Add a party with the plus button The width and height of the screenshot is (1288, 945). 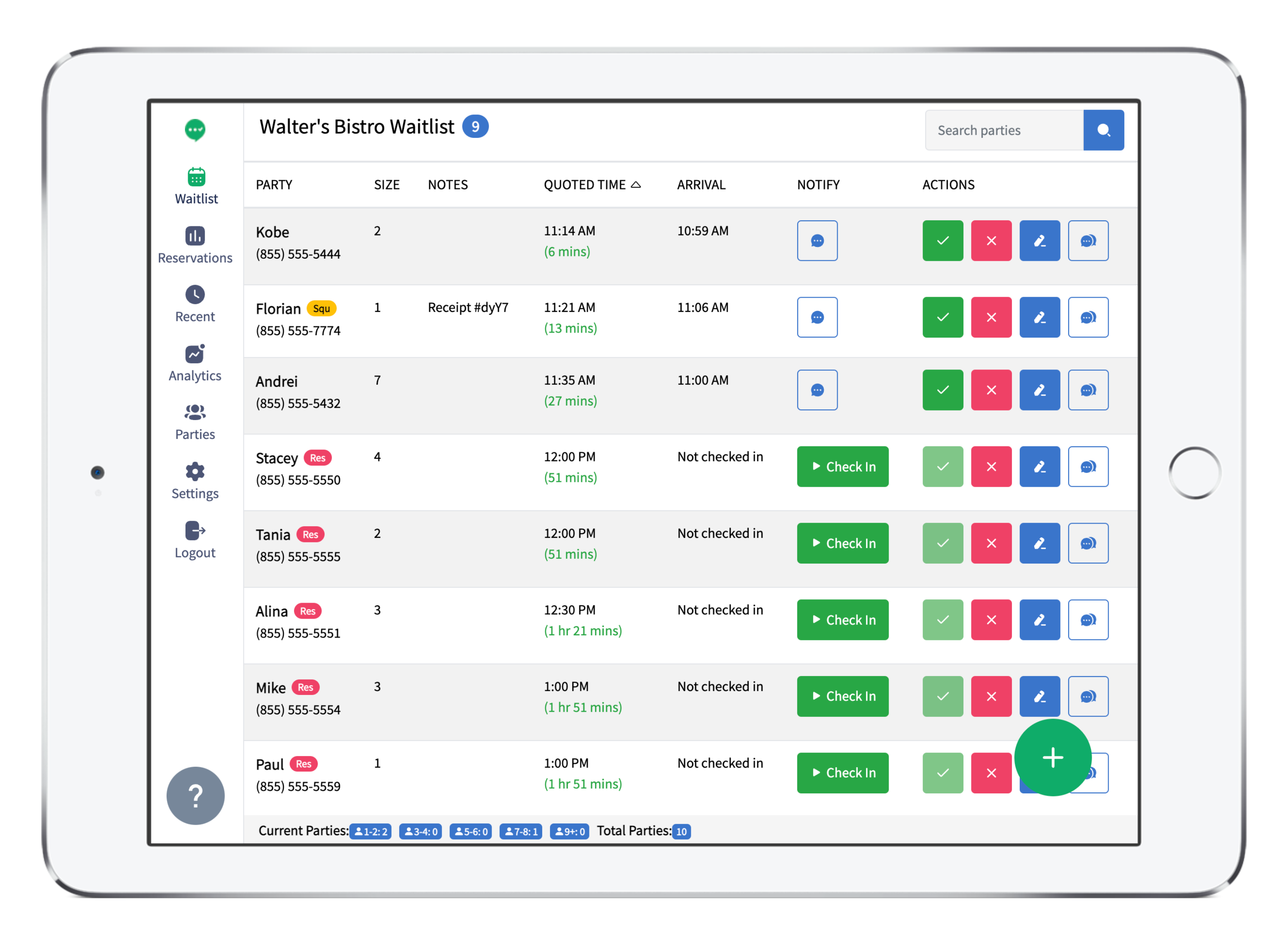pos(1053,758)
